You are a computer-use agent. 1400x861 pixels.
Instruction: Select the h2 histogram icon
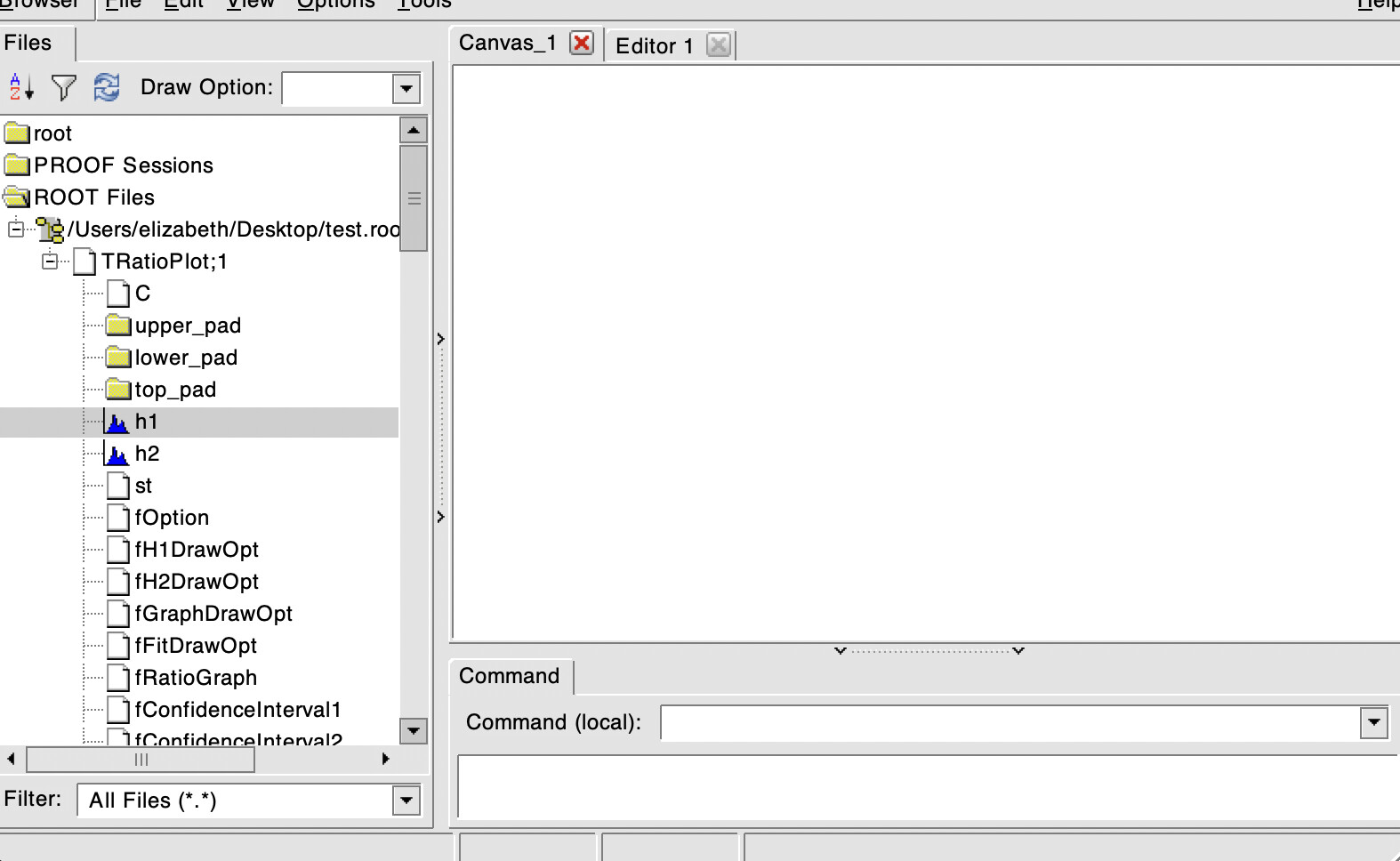pyautogui.click(x=117, y=454)
